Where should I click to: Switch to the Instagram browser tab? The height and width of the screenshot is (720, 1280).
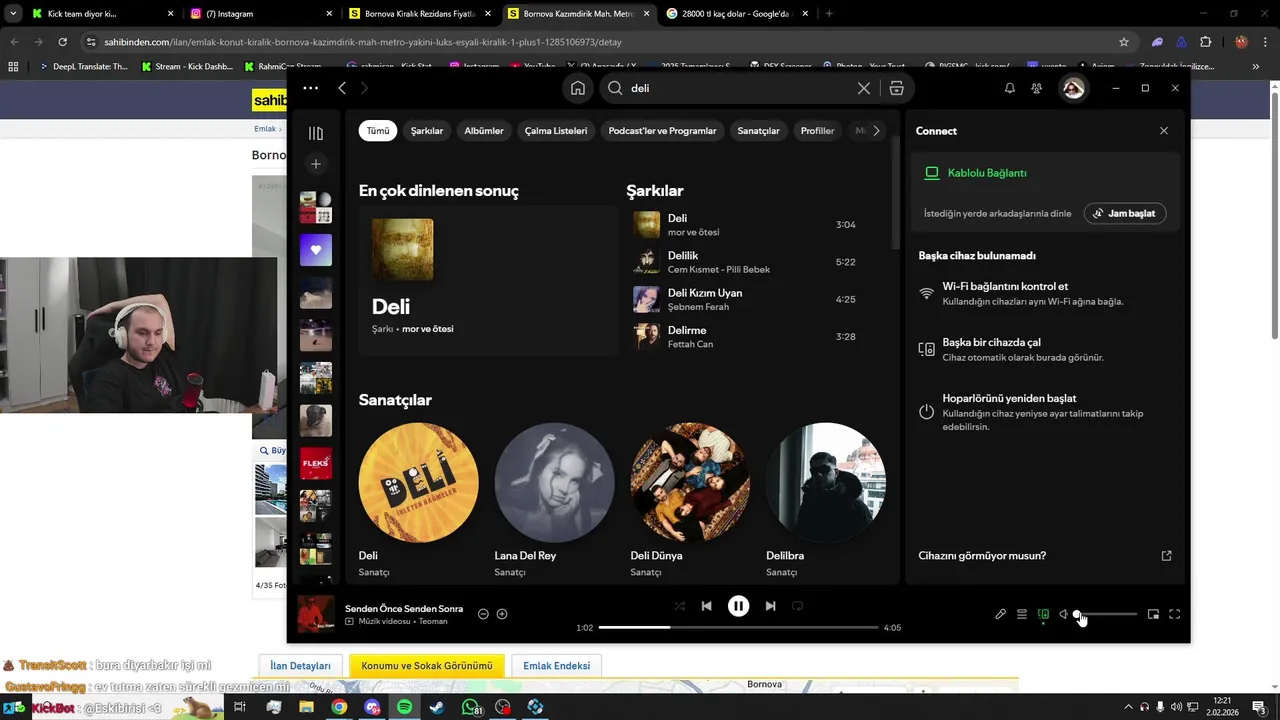click(x=259, y=14)
